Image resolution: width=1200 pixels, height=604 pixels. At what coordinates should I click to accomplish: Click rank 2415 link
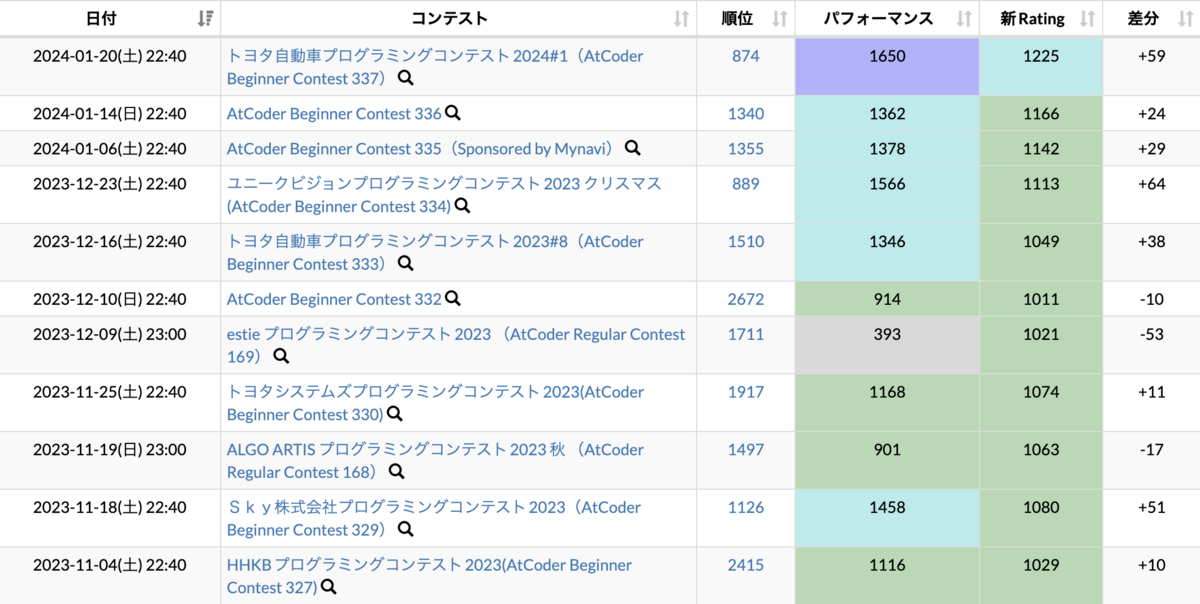(746, 566)
